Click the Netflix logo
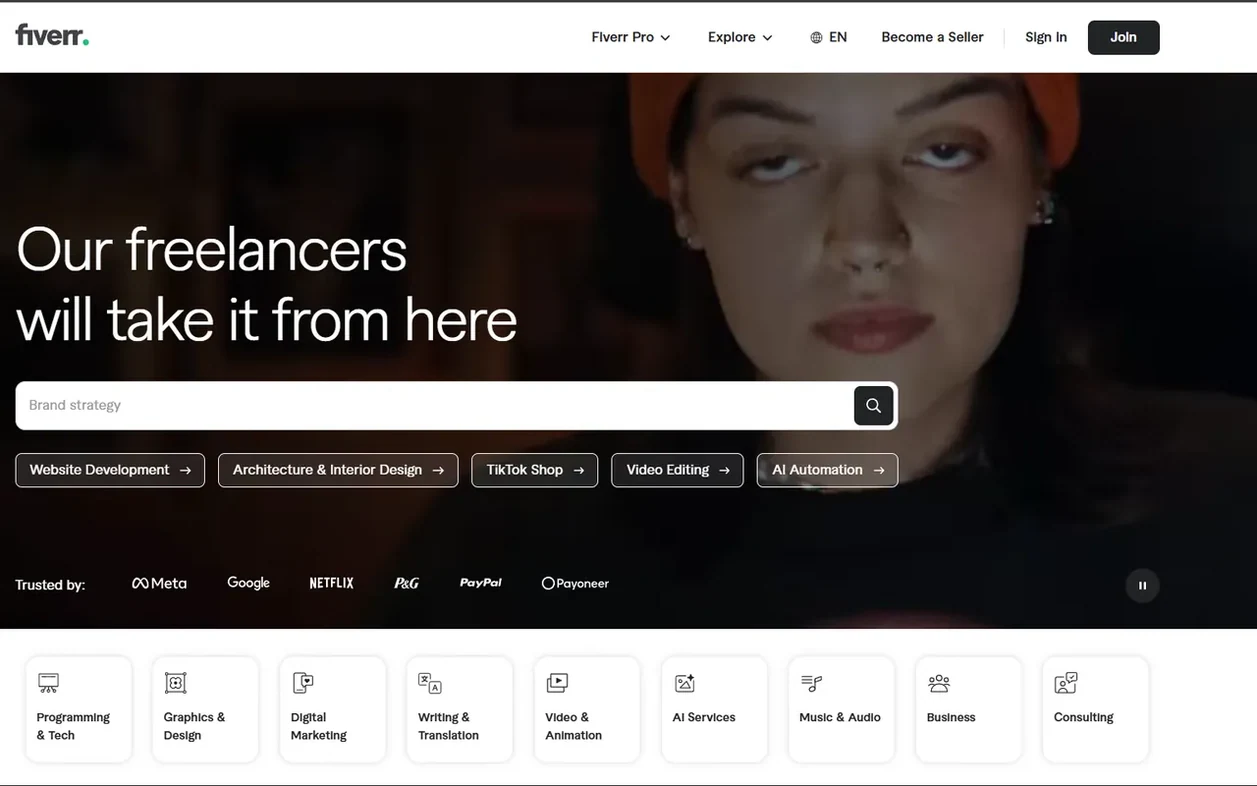 (x=331, y=583)
